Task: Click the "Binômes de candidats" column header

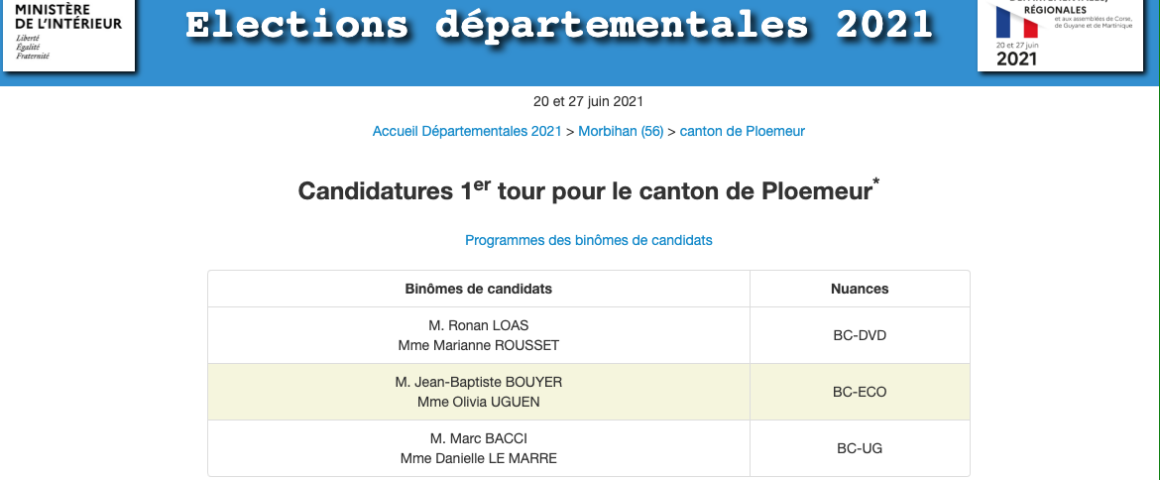Action: click(x=479, y=289)
